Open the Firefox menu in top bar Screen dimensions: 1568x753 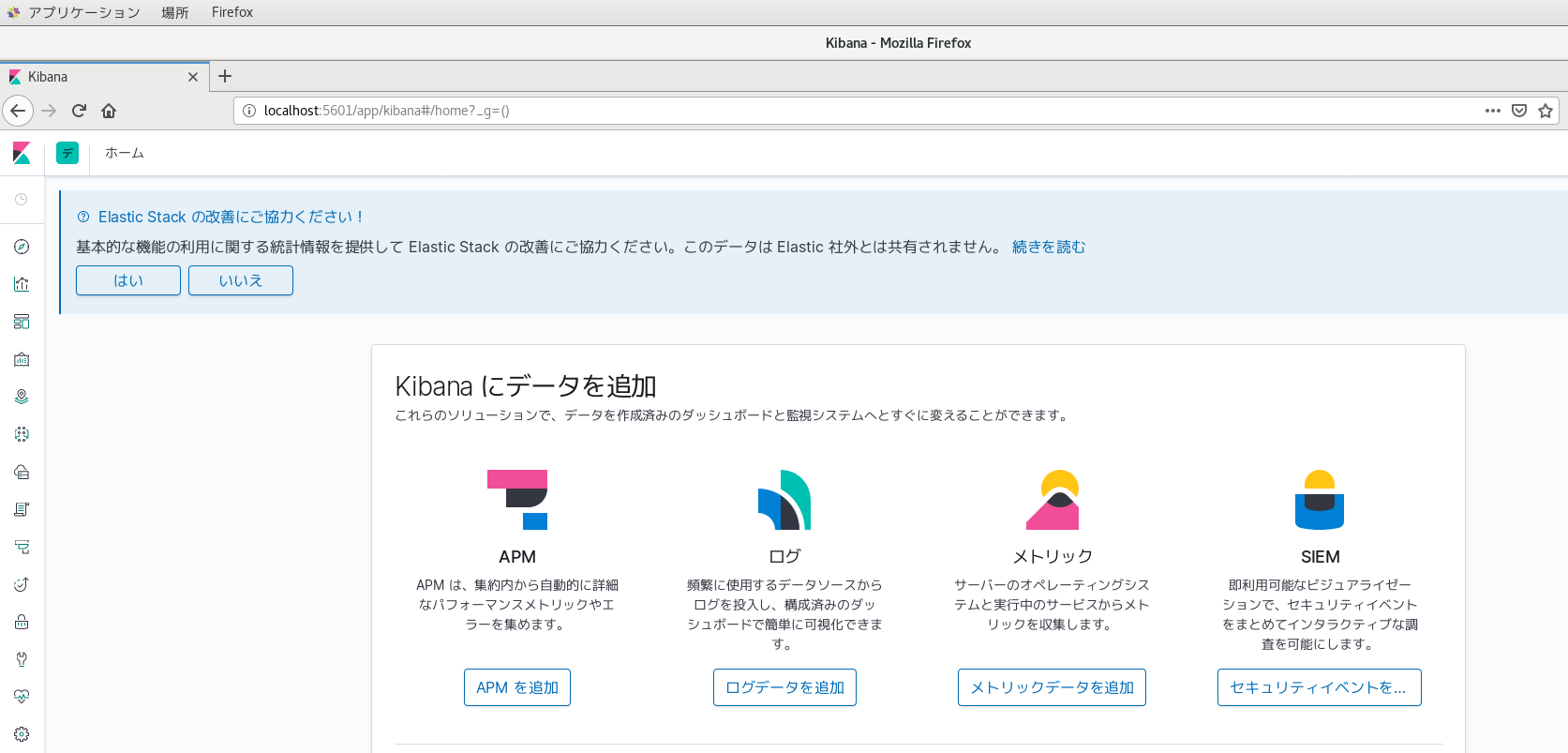click(x=232, y=12)
